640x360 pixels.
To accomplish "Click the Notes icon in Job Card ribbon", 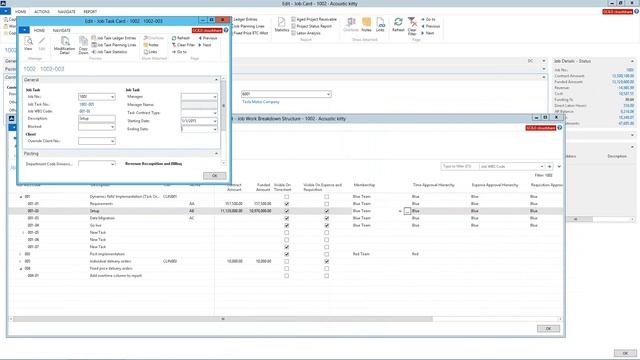I will click(367, 24).
